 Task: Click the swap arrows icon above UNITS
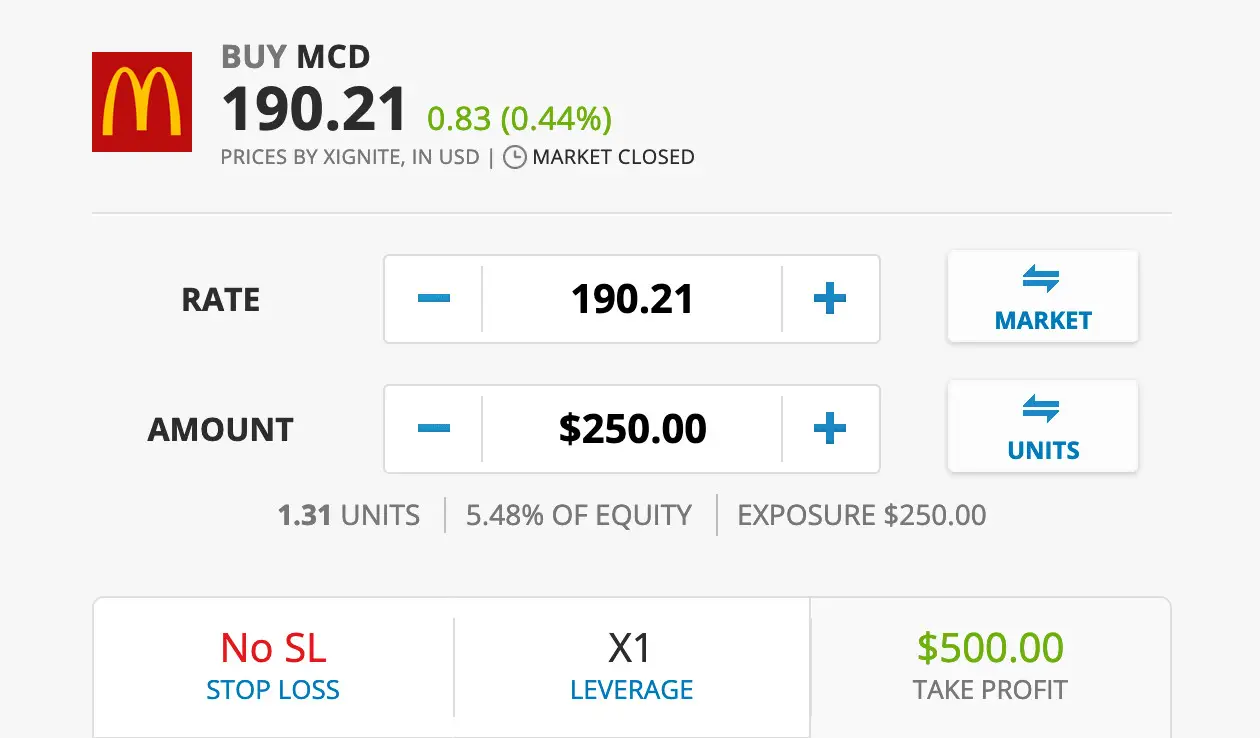(1041, 409)
